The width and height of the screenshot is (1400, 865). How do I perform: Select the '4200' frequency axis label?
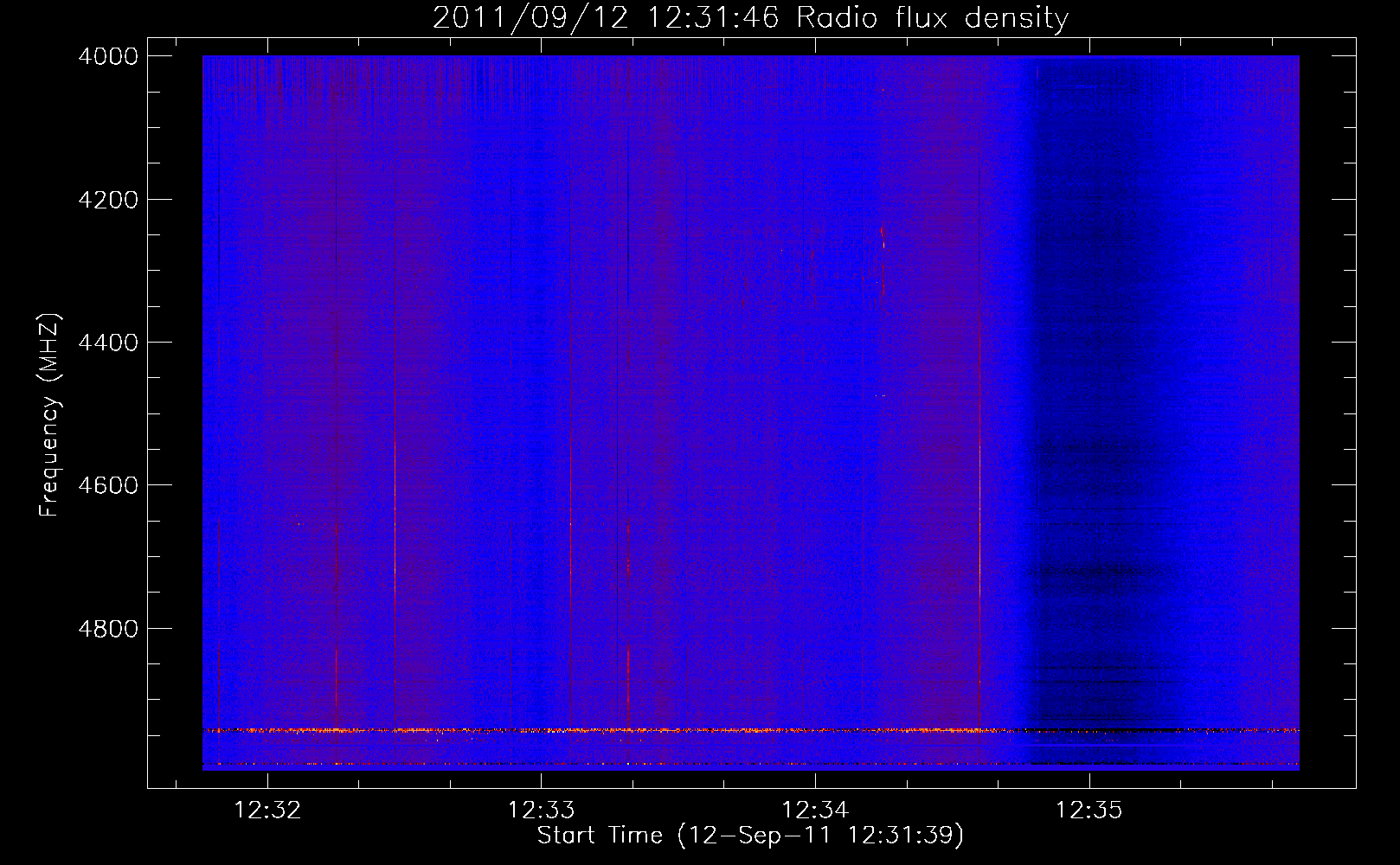click(x=108, y=200)
